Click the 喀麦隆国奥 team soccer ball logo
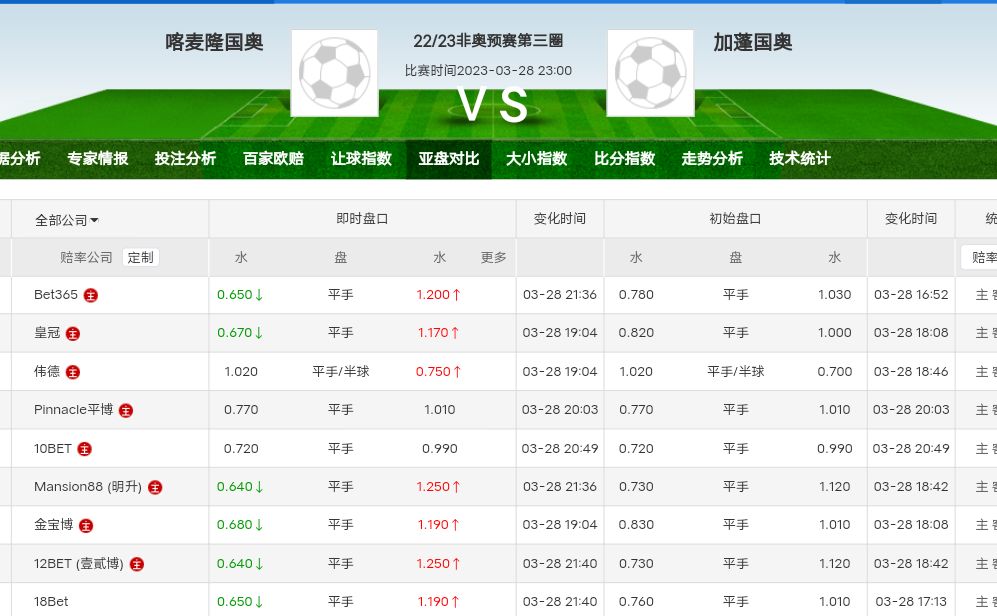The image size is (997, 616). (x=334, y=73)
